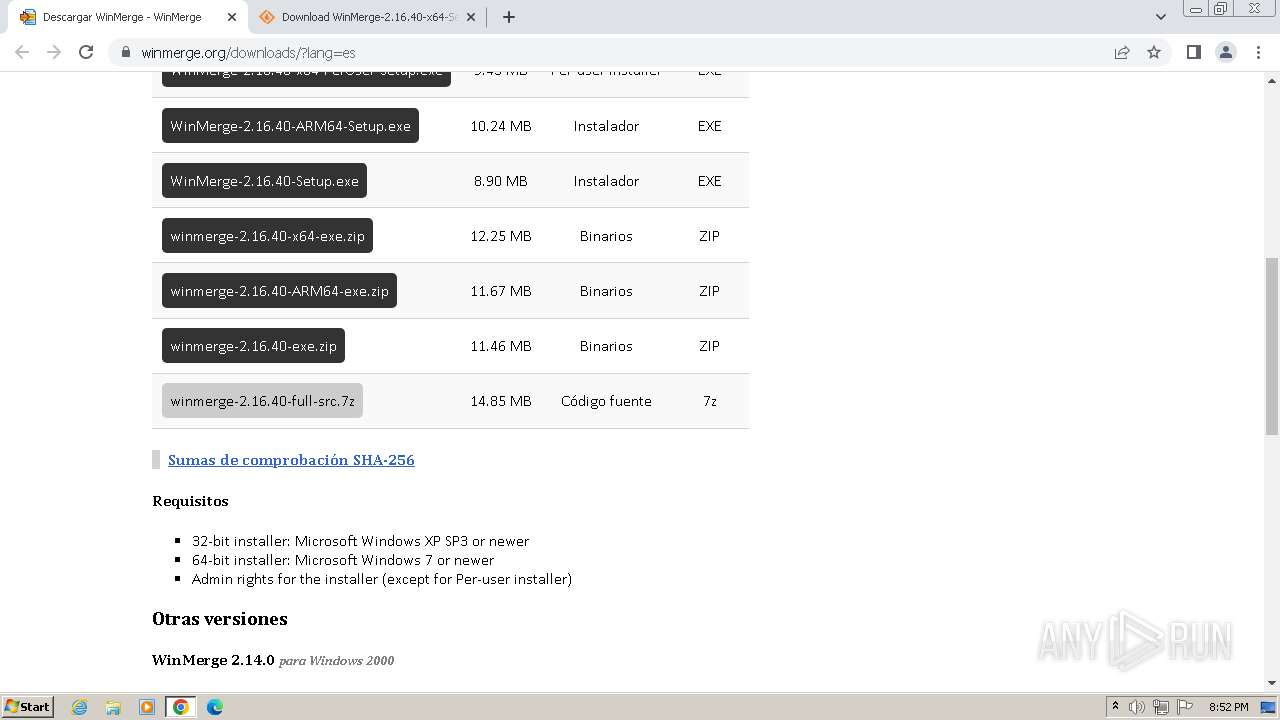
Task: Click the 7z format cell
Action: pos(710,401)
